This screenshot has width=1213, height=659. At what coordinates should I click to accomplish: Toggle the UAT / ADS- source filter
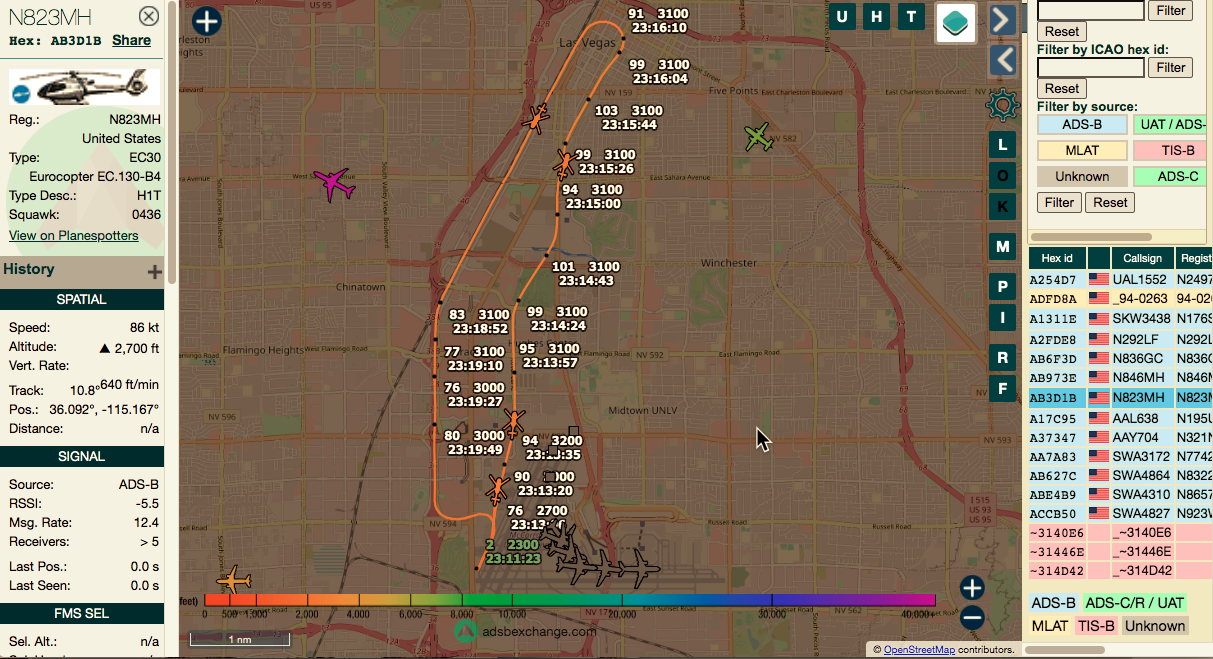pyautogui.click(x=1172, y=124)
